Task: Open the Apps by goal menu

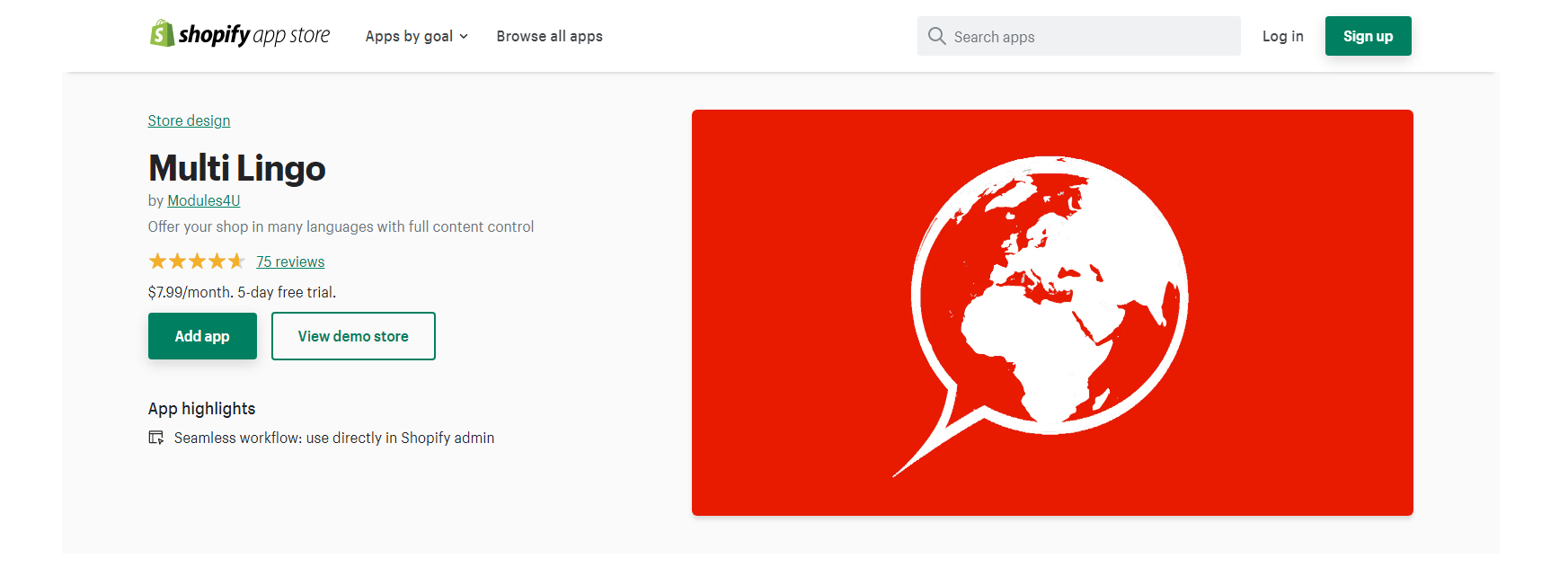Action: (409, 36)
